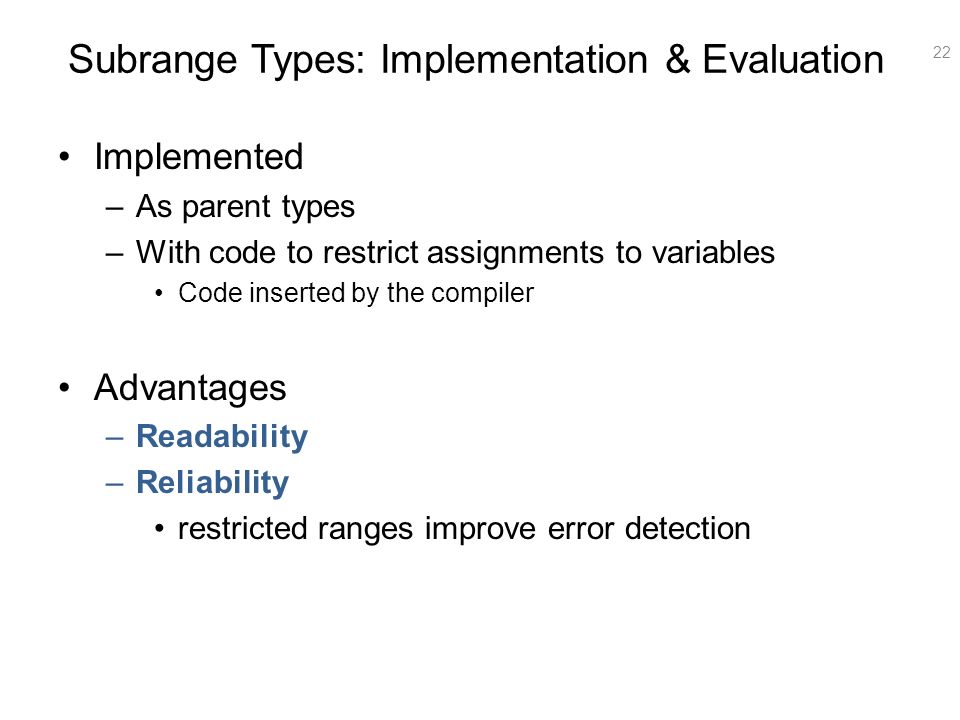
Task: Click the bullet dot before Implemented
Action: [x=65, y=157]
